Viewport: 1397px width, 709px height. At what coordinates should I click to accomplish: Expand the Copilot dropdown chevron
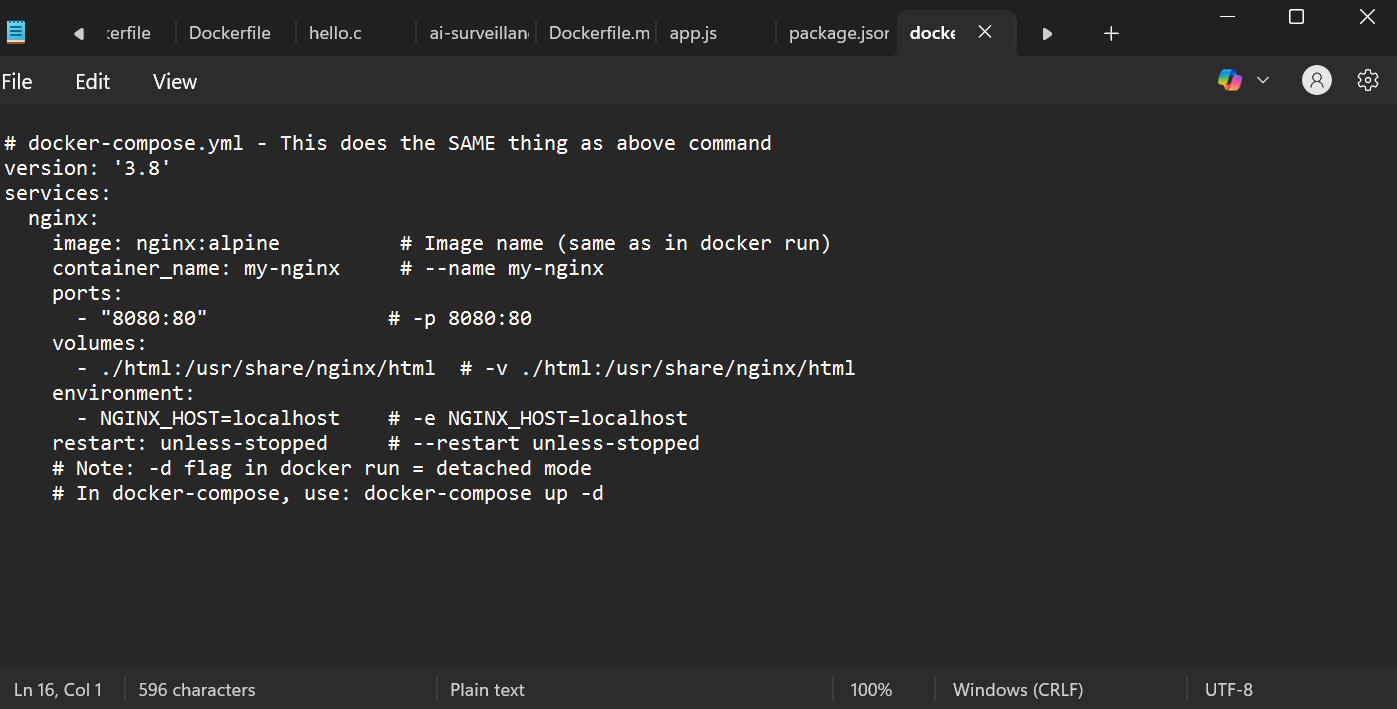(1262, 81)
